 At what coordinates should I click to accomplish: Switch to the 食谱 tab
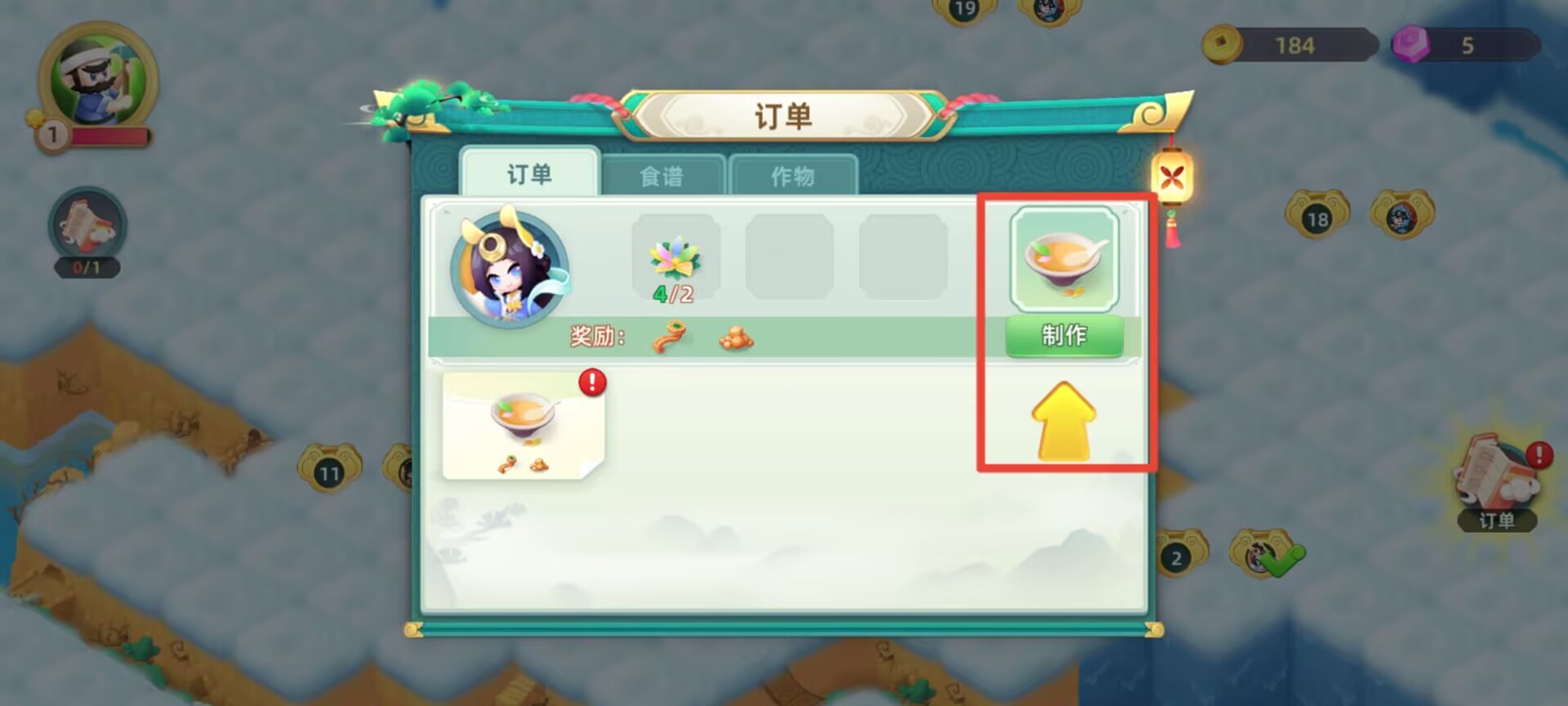[662, 175]
